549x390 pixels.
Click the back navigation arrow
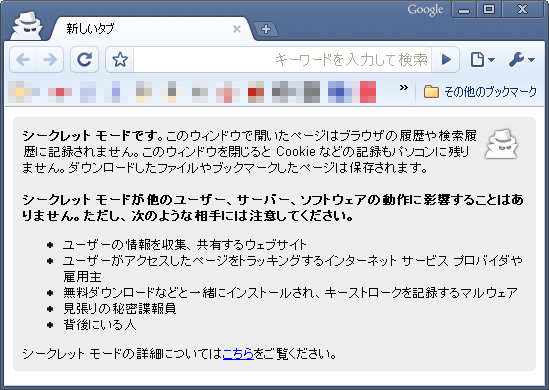[23, 60]
